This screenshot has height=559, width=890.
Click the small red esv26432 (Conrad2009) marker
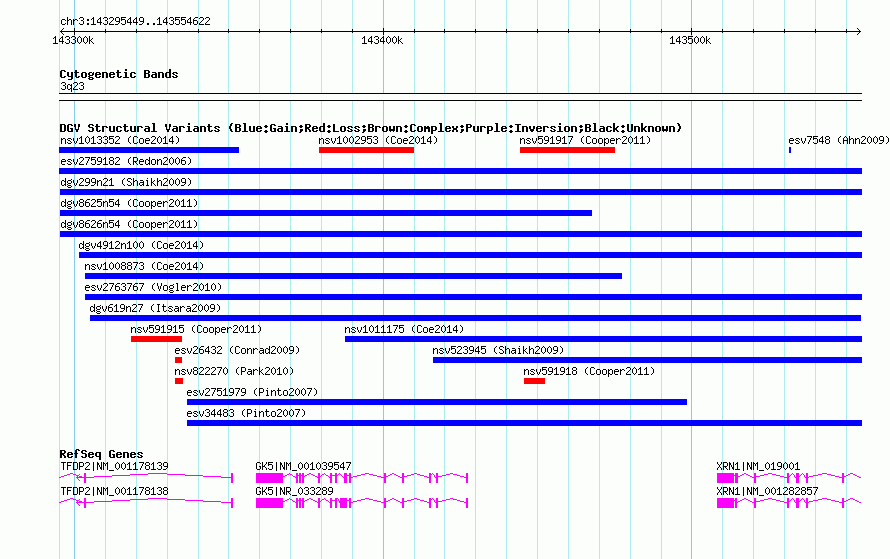[x=178, y=360]
